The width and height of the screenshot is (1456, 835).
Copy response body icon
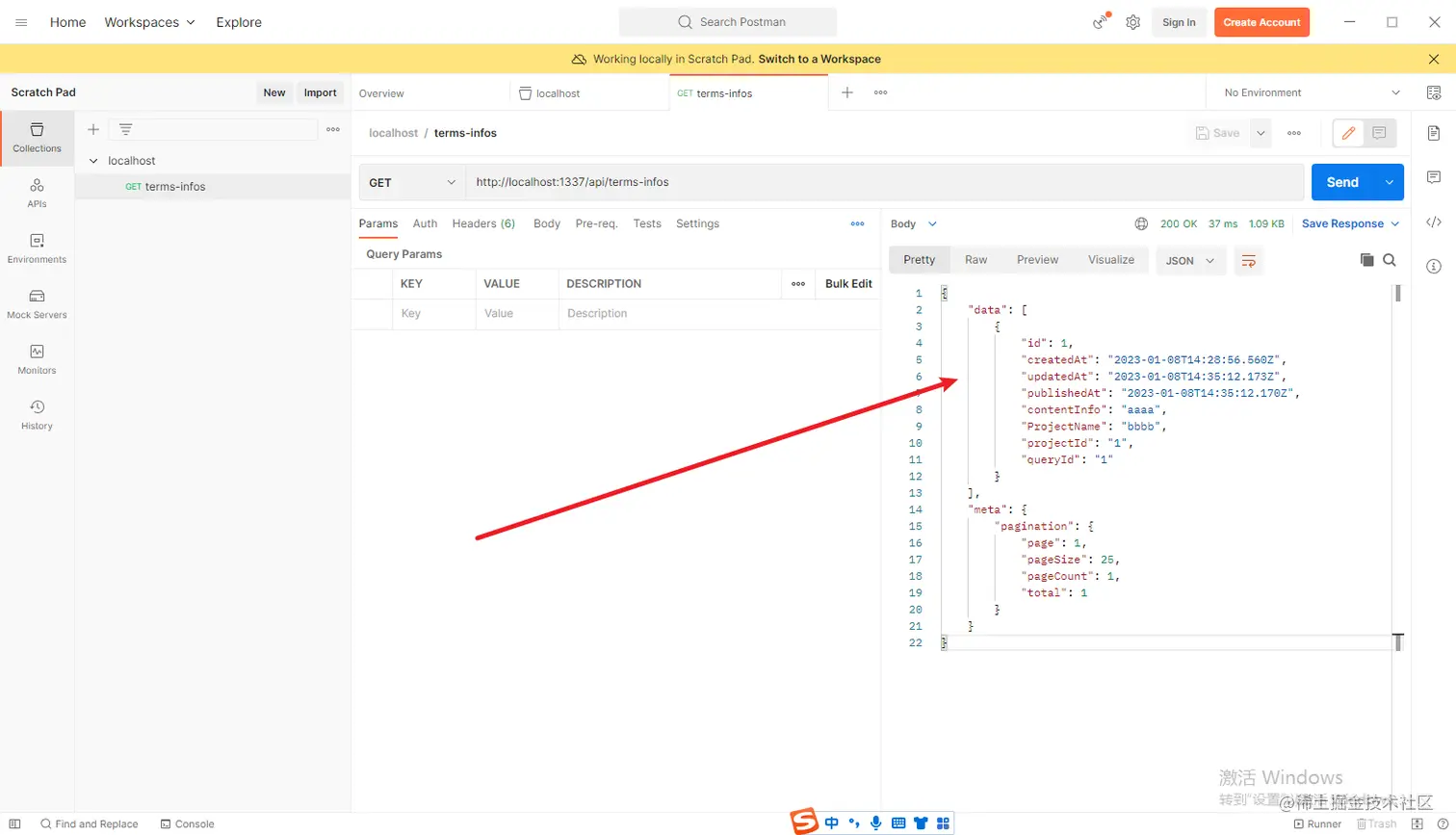(x=1366, y=260)
